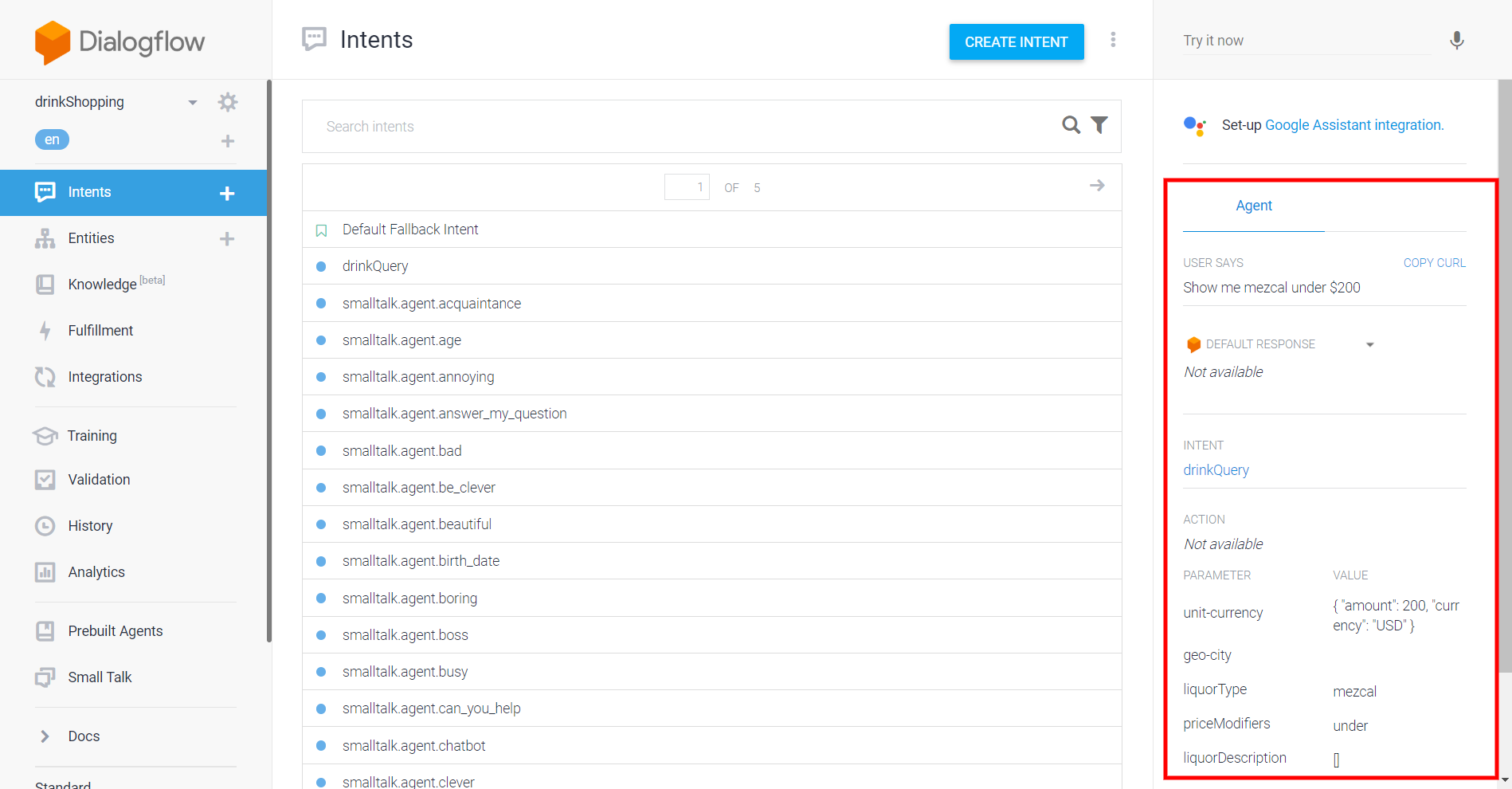Expand the Docs section chevron
Viewport: 1512px width, 789px height.
(x=45, y=736)
